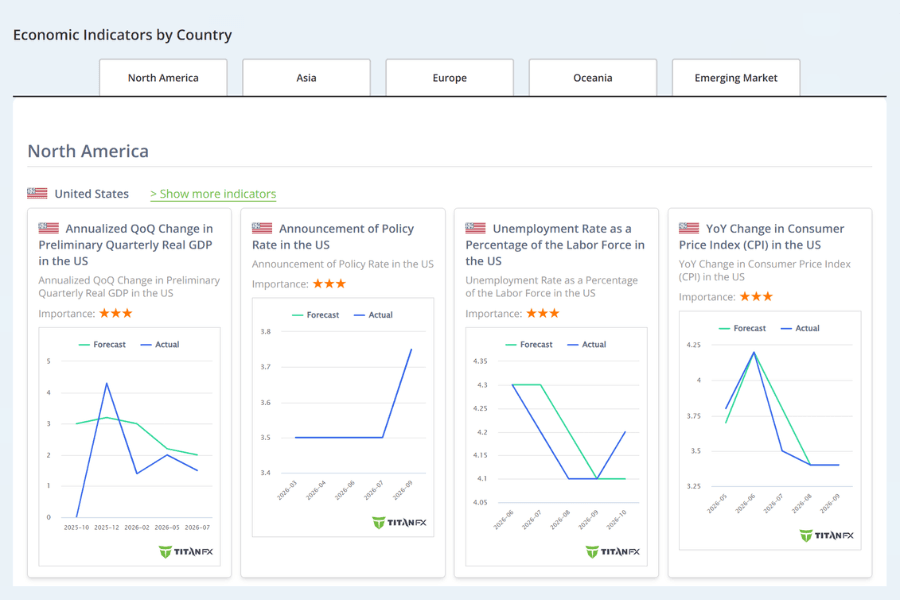Click 'Economic Indicators by Country' heading
Screen dimensions: 900x600
pos(122,35)
